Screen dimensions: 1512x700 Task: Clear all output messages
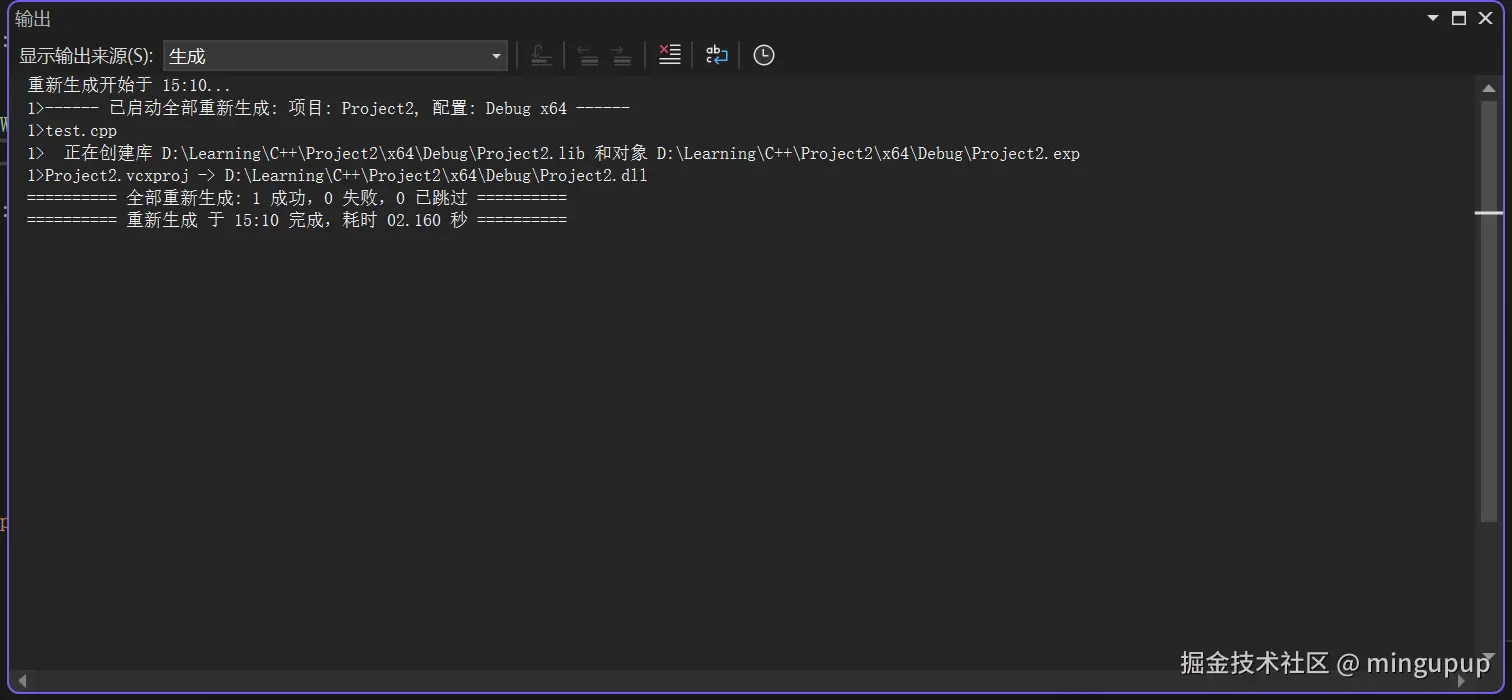point(669,55)
